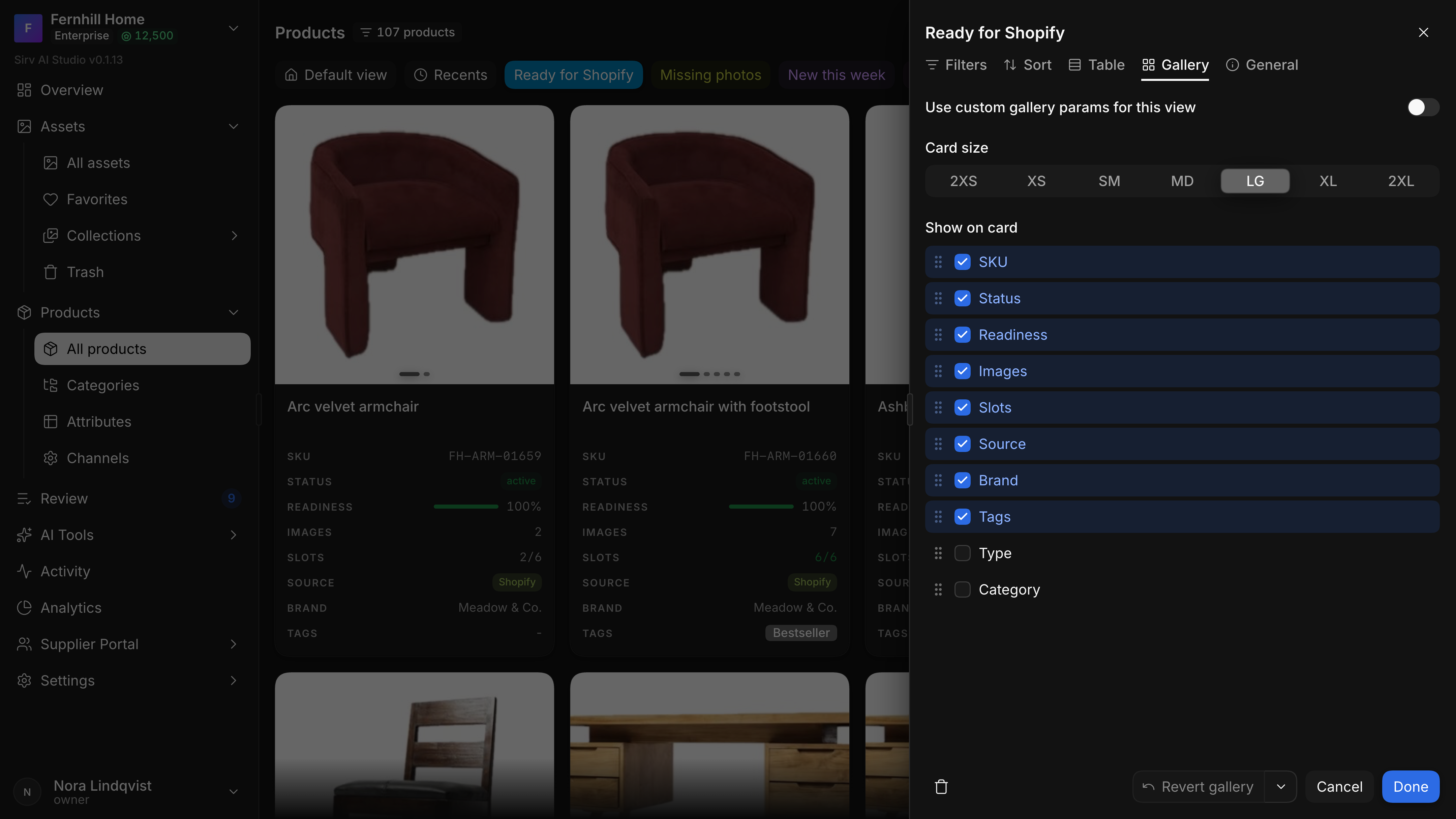
Task: Switch to the Table tab
Action: coord(1096,65)
